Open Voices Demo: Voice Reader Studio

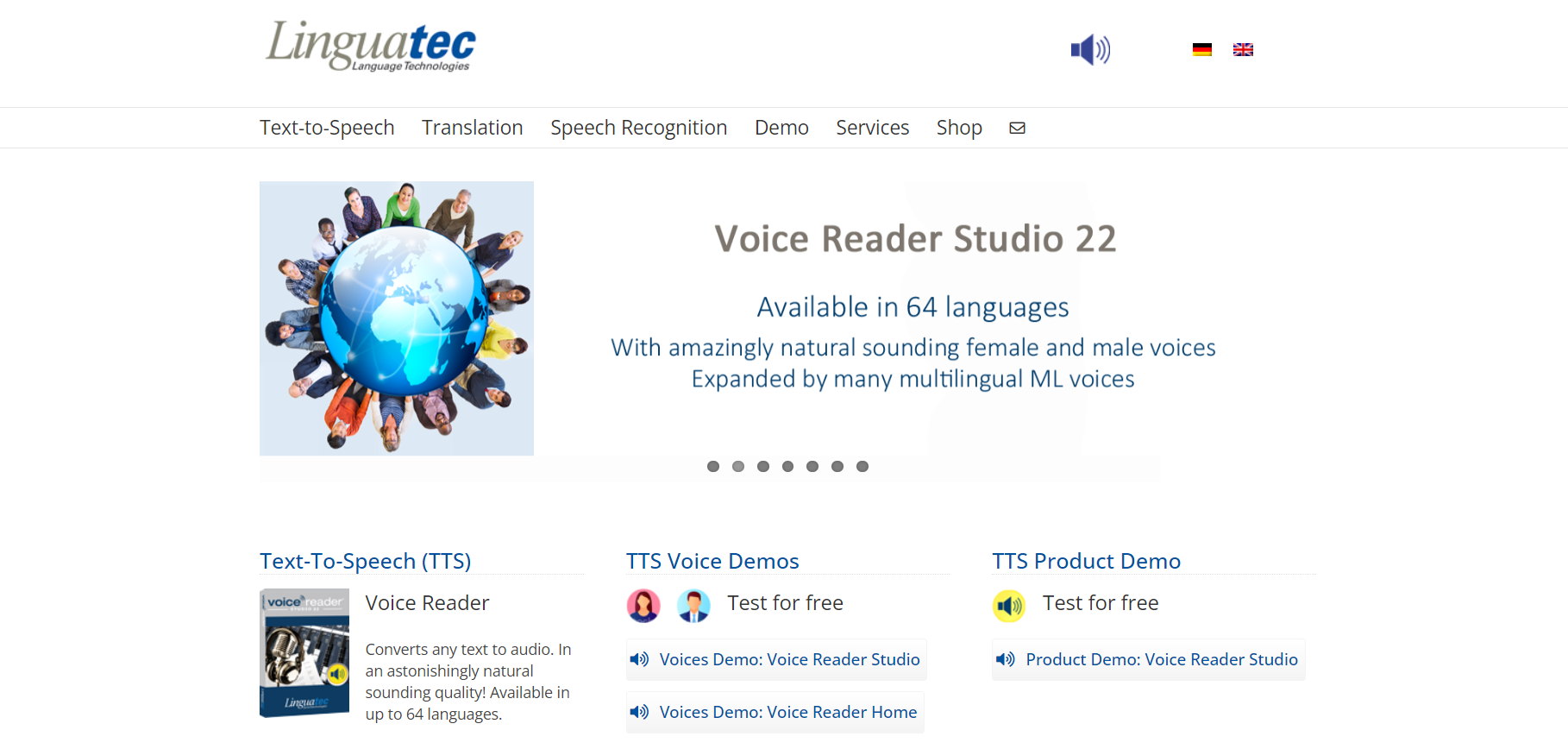(x=788, y=660)
